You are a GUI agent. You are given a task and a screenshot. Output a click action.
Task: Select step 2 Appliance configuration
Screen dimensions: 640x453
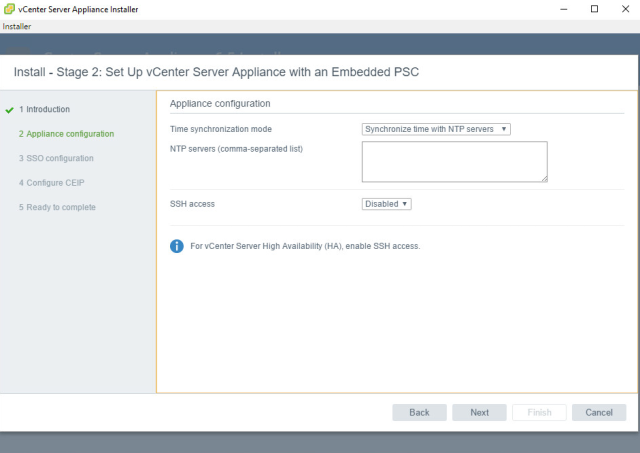(66, 134)
